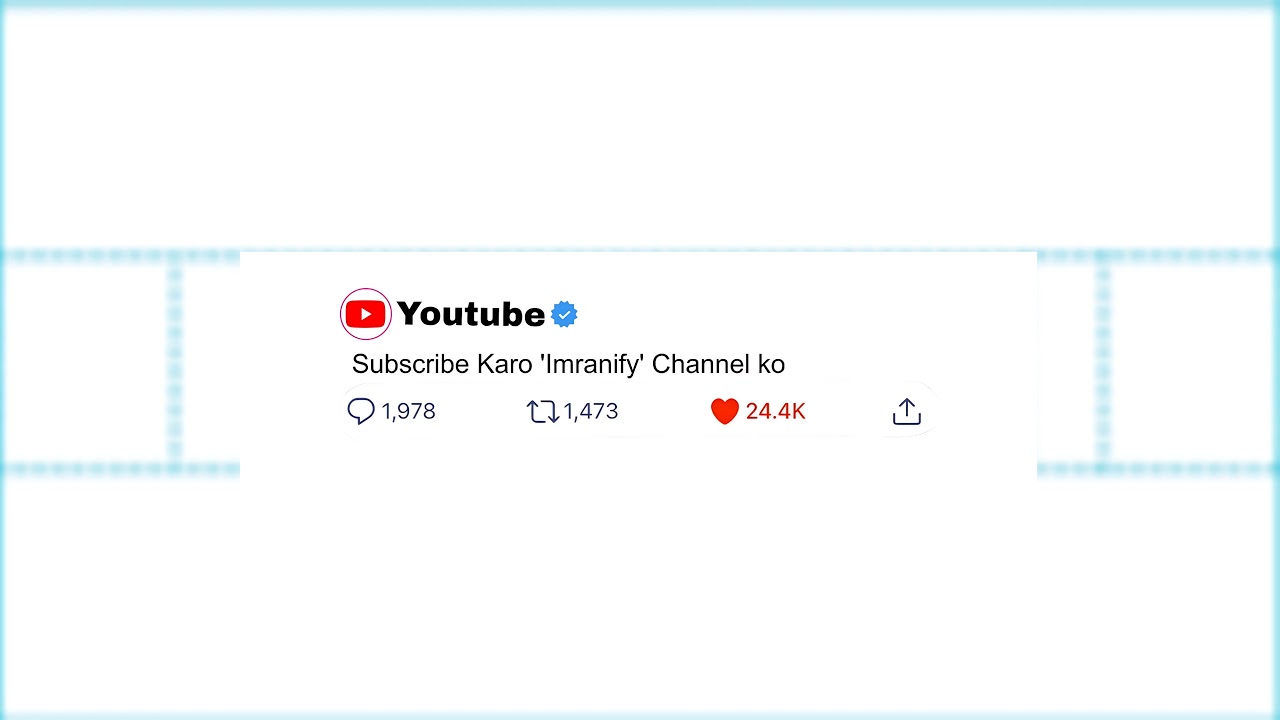
Task: Click the 1,978 comment count
Action: [409, 411]
